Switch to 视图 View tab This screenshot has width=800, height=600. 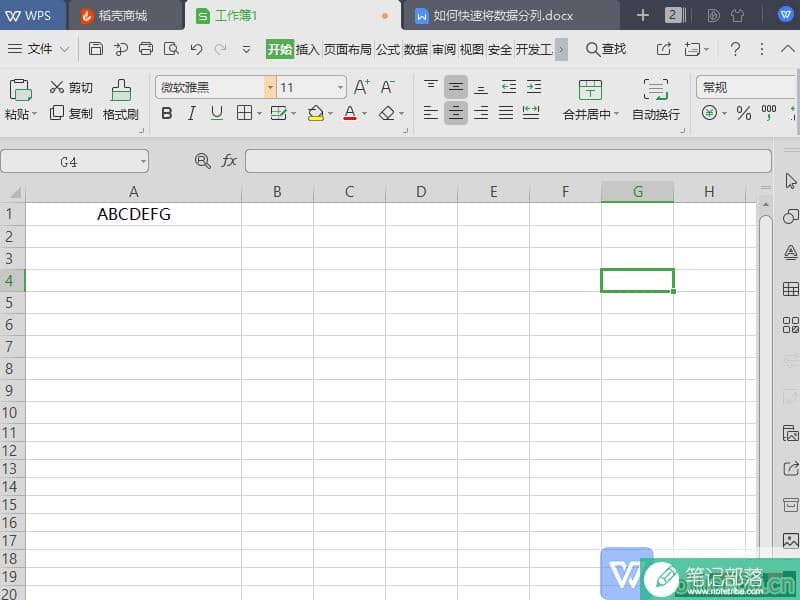[x=471, y=49]
